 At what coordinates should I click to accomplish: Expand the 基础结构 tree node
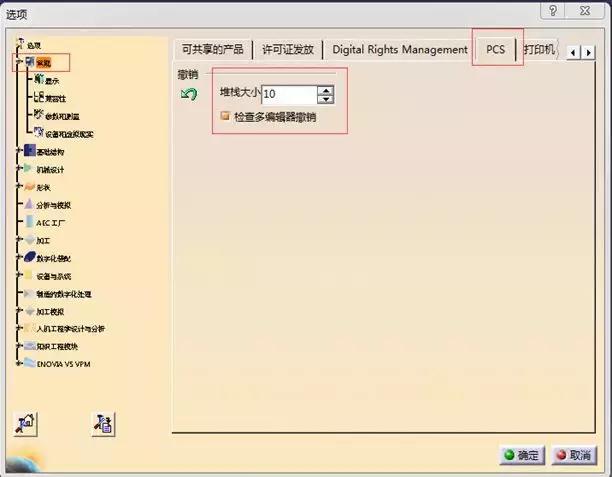tap(18, 150)
